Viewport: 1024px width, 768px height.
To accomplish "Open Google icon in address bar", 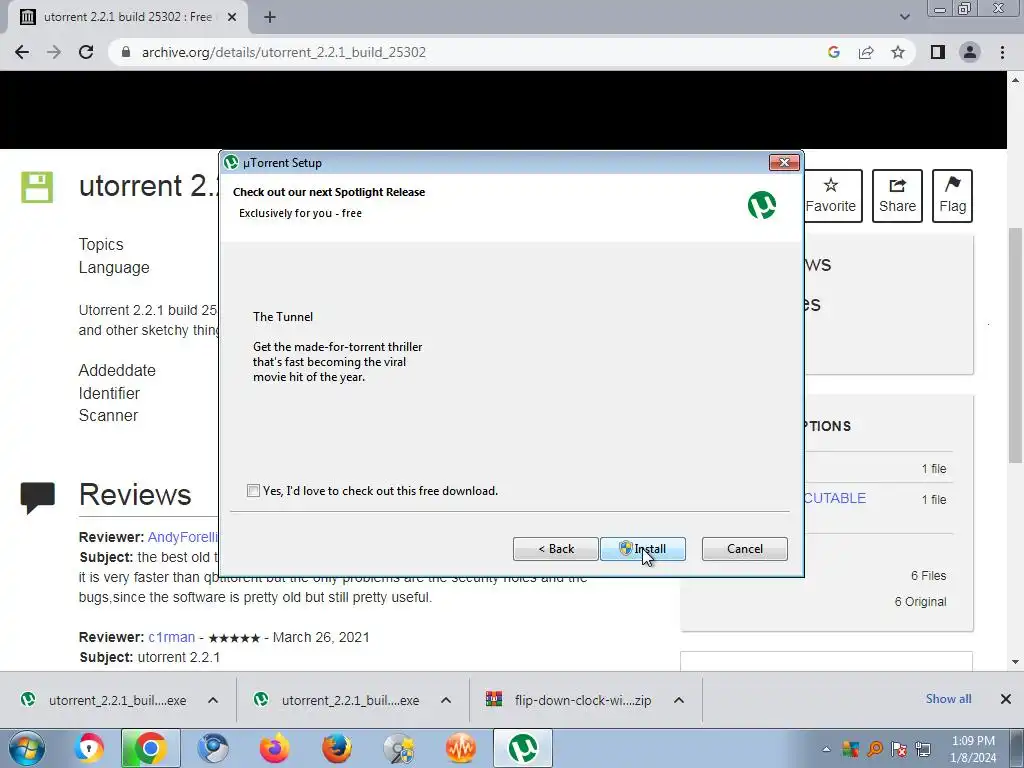I will pyautogui.click(x=833, y=52).
